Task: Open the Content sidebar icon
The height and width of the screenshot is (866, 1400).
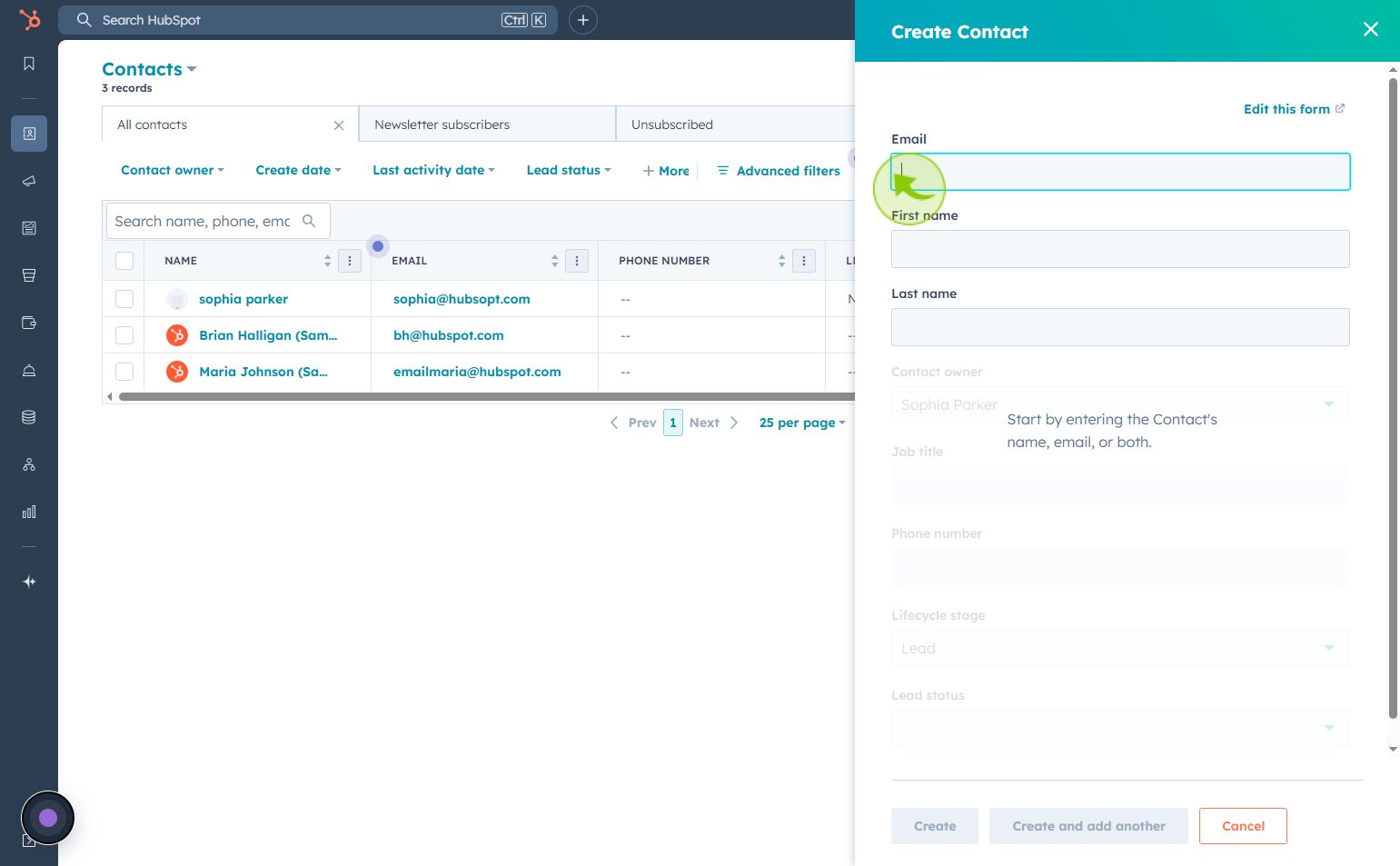Action: pyautogui.click(x=29, y=228)
